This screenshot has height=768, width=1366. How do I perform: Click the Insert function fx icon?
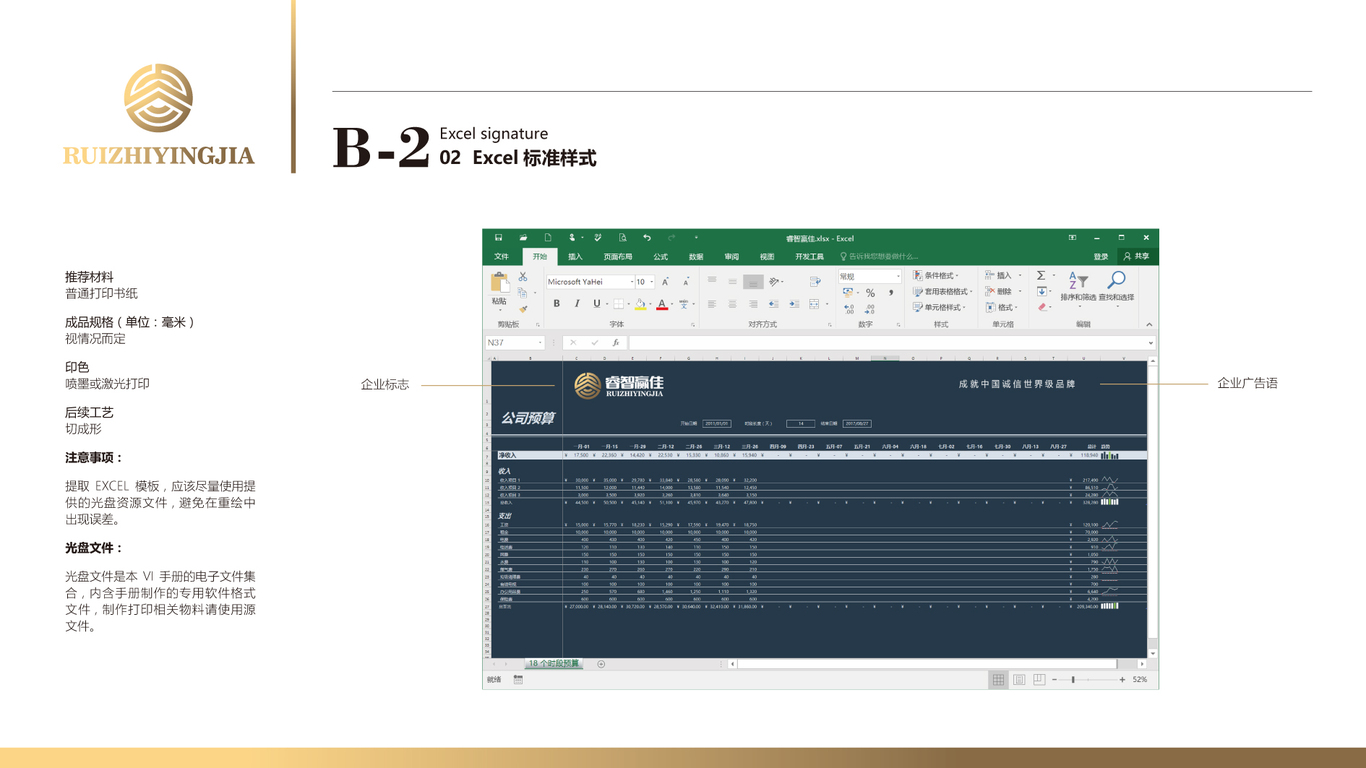(x=616, y=342)
